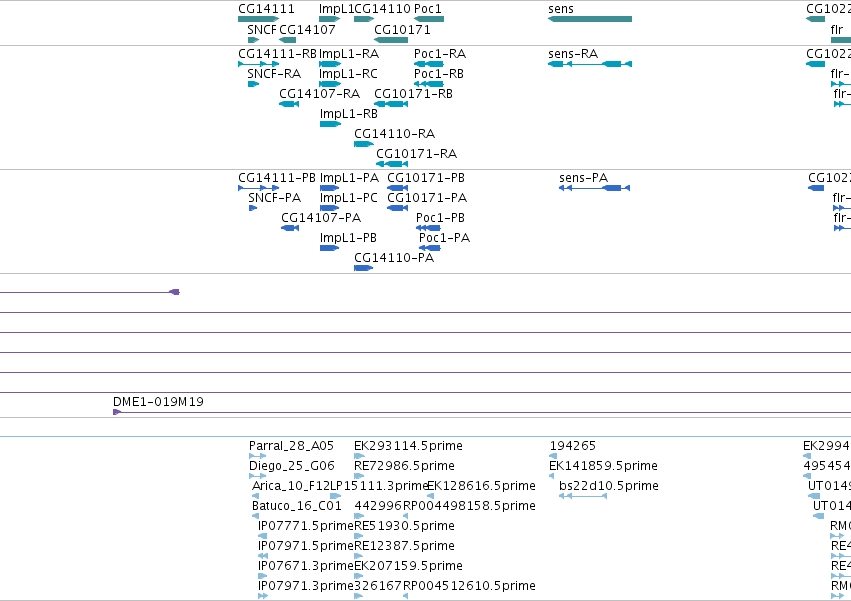This screenshot has height=601, width=851.
Task: Click the ImpL1-PA protein label
Action: point(350,178)
